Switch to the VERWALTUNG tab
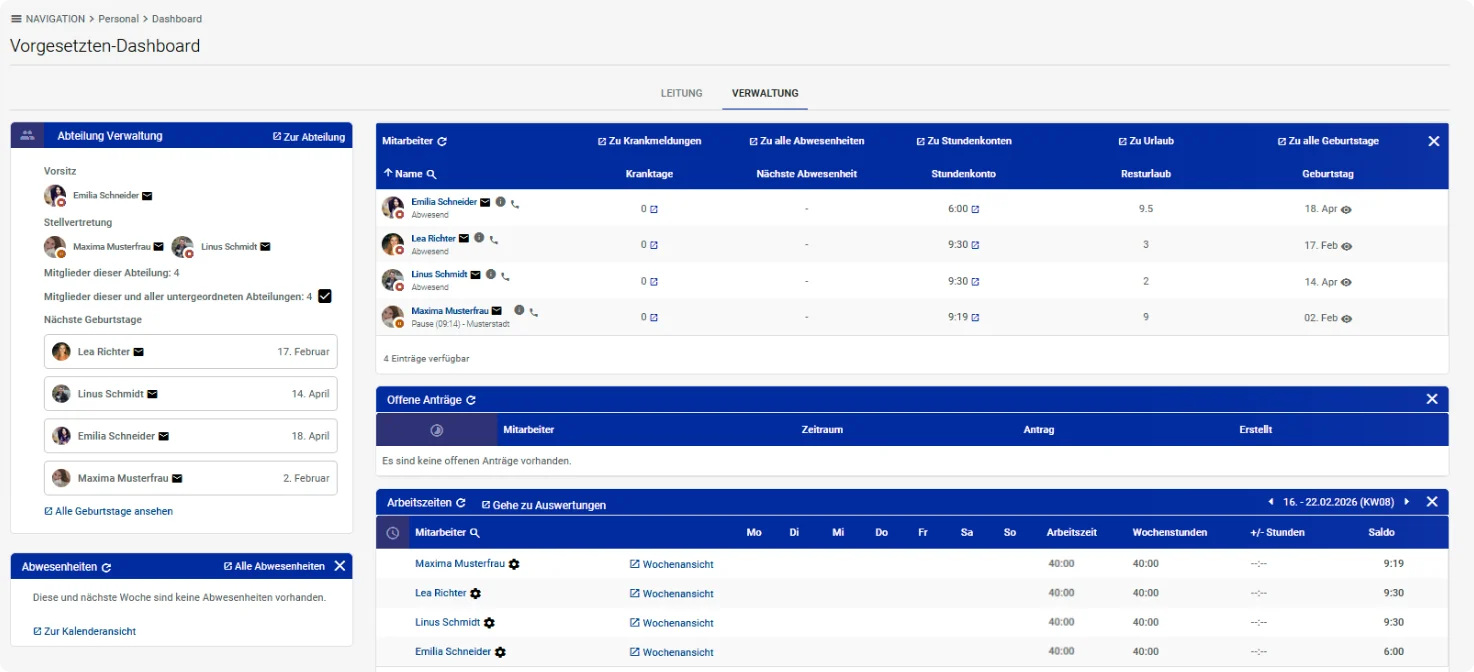The height and width of the screenshot is (672, 1474). [765, 93]
